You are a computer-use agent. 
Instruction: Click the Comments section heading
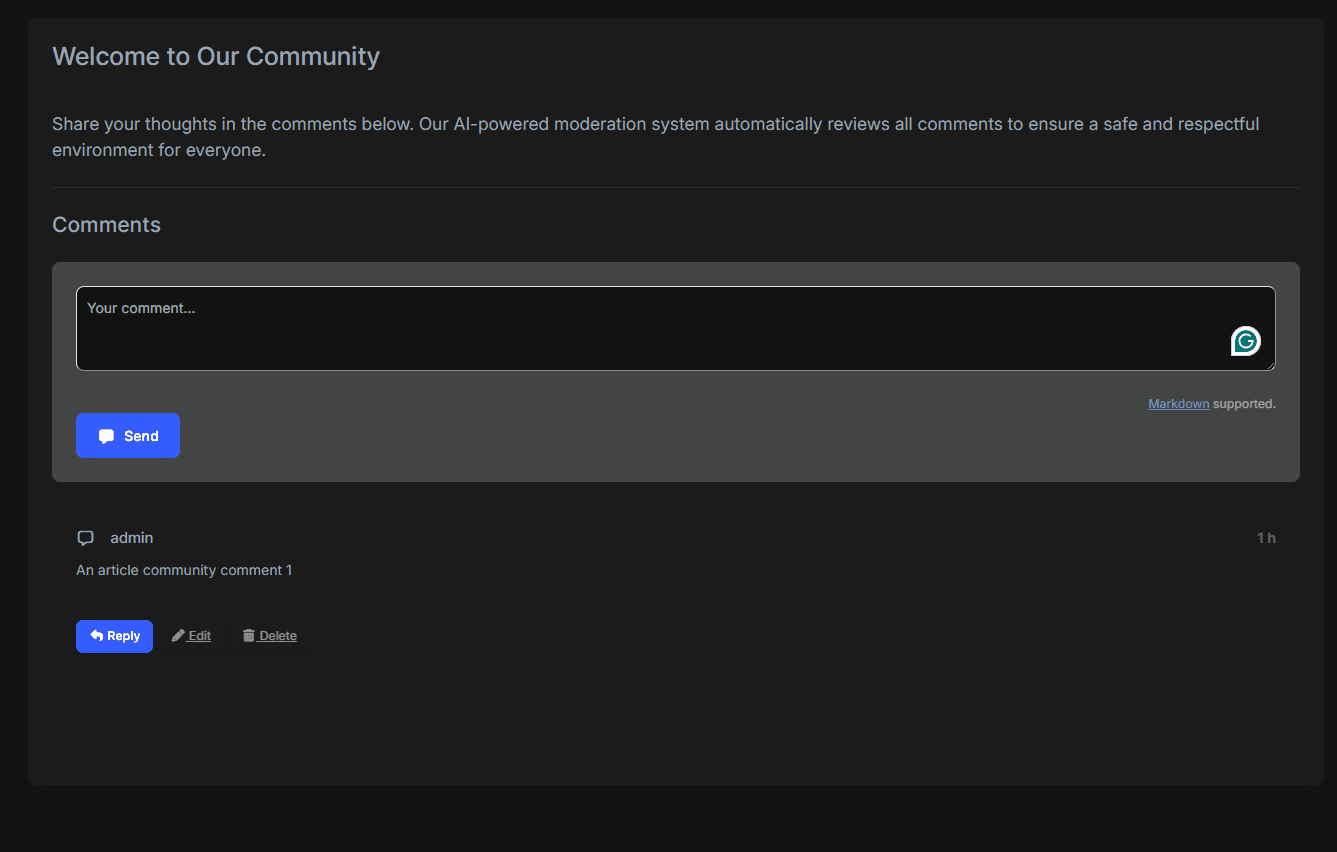coord(106,224)
